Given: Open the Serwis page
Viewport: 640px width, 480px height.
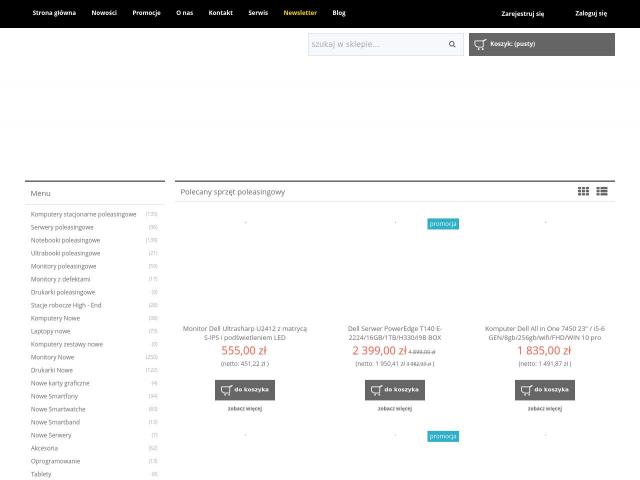Looking at the screenshot, I should point(258,13).
